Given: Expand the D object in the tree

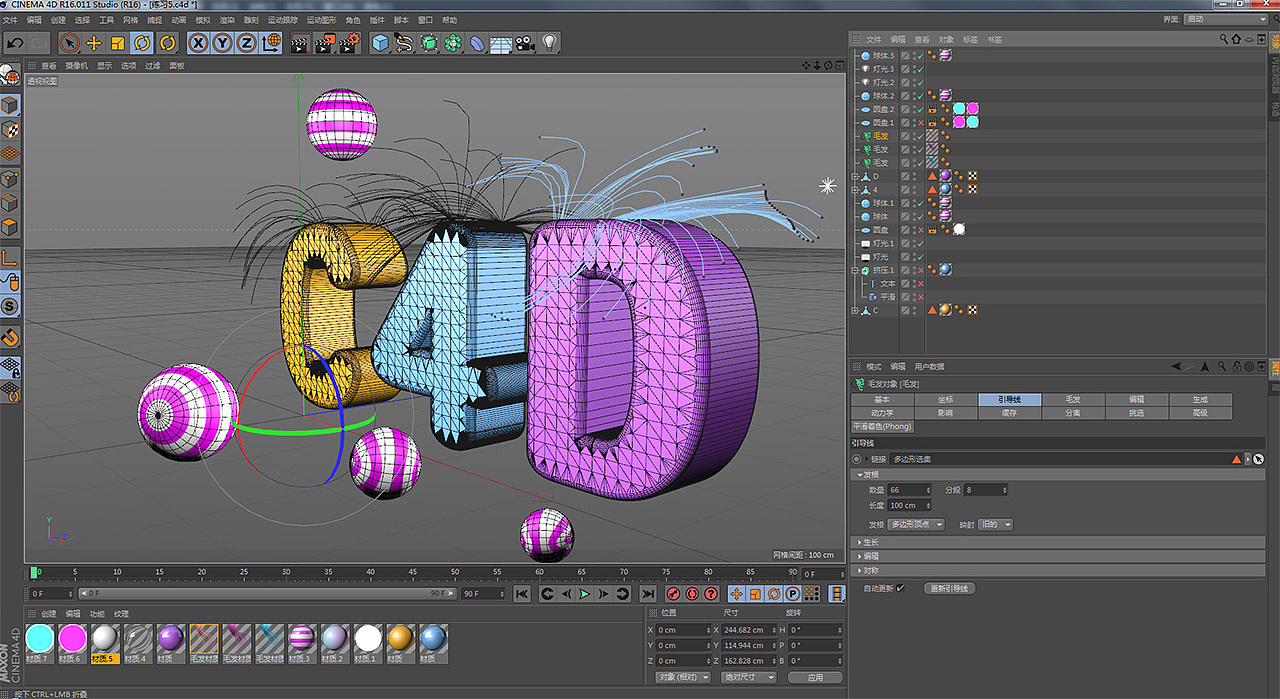Looking at the screenshot, I should pyautogui.click(x=855, y=176).
